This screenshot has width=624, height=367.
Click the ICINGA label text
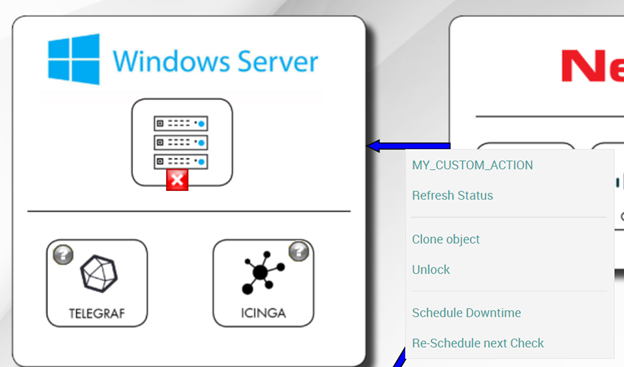tap(263, 313)
